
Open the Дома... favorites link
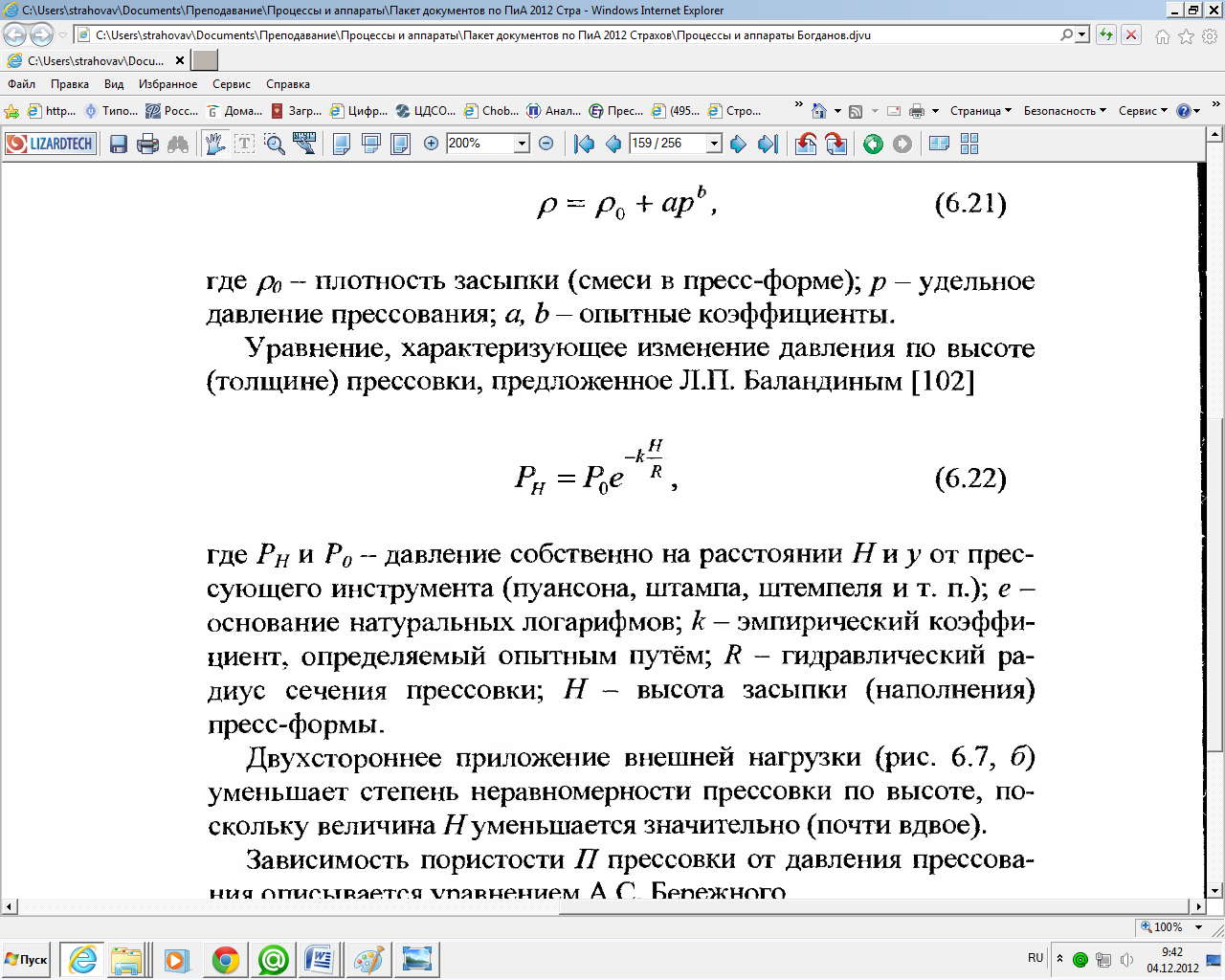234,111
